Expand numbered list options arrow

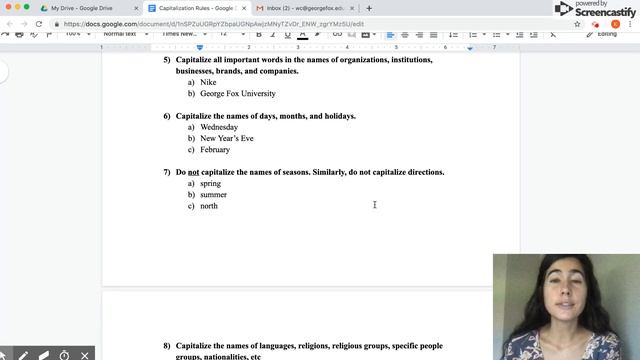(484, 35)
